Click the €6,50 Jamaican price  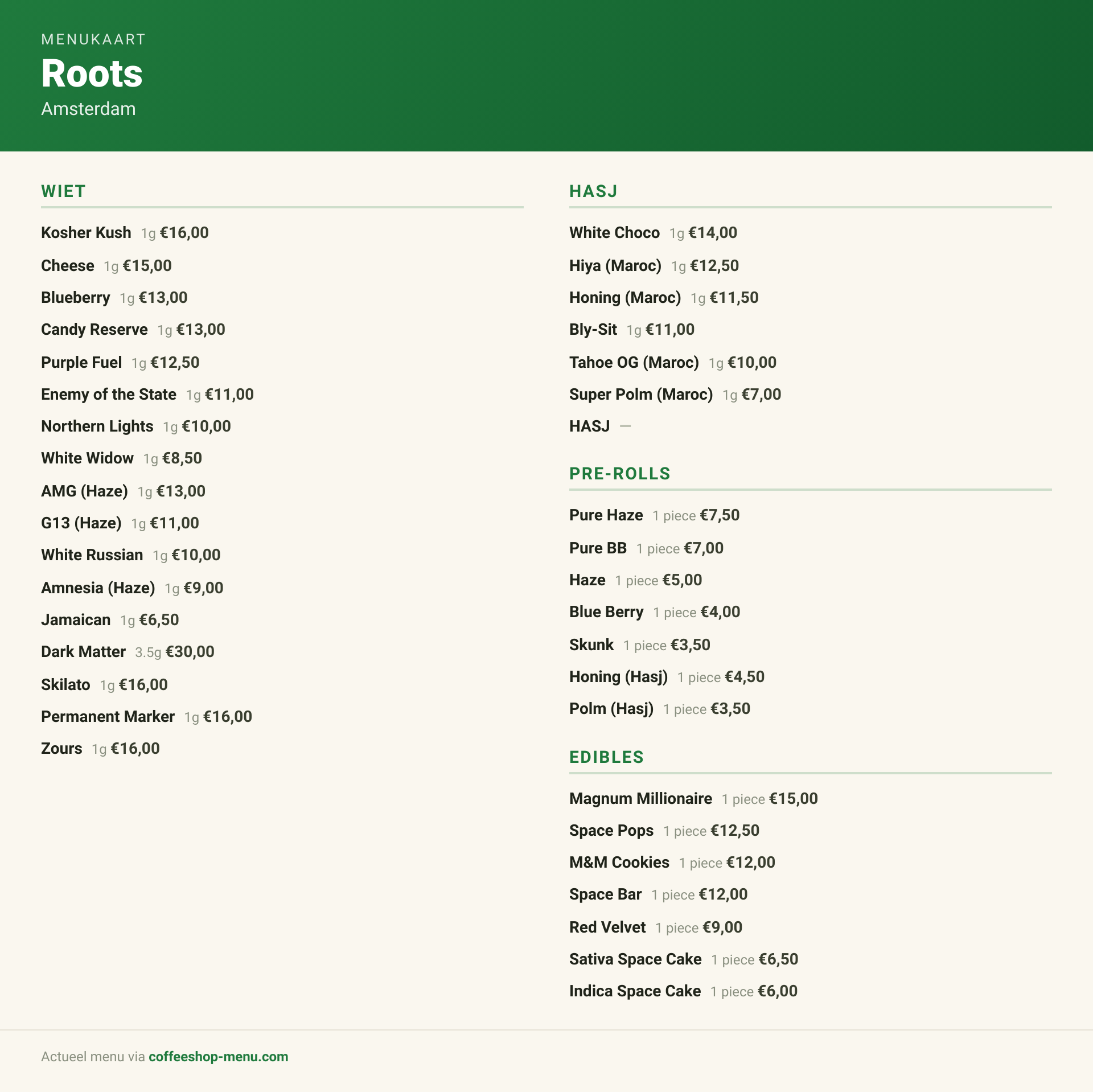(x=159, y=620)
